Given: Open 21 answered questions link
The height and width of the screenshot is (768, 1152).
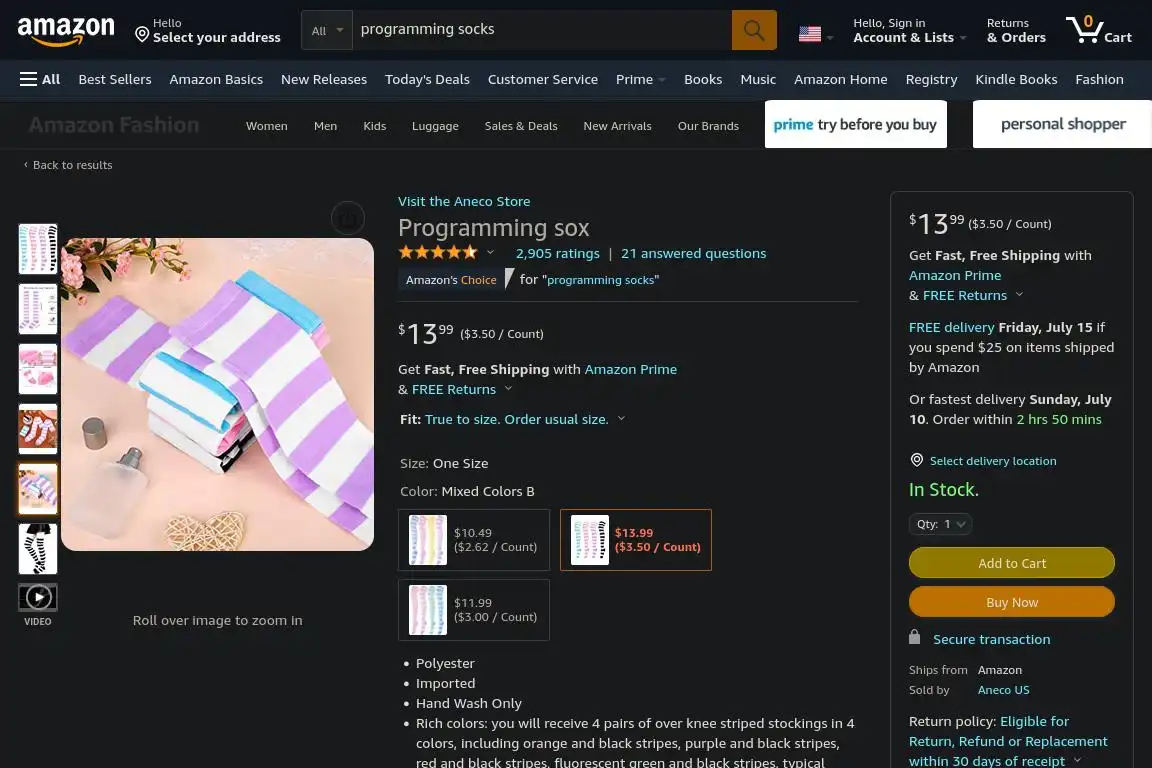Looking at the screenshot, I should tap(693, 253).
